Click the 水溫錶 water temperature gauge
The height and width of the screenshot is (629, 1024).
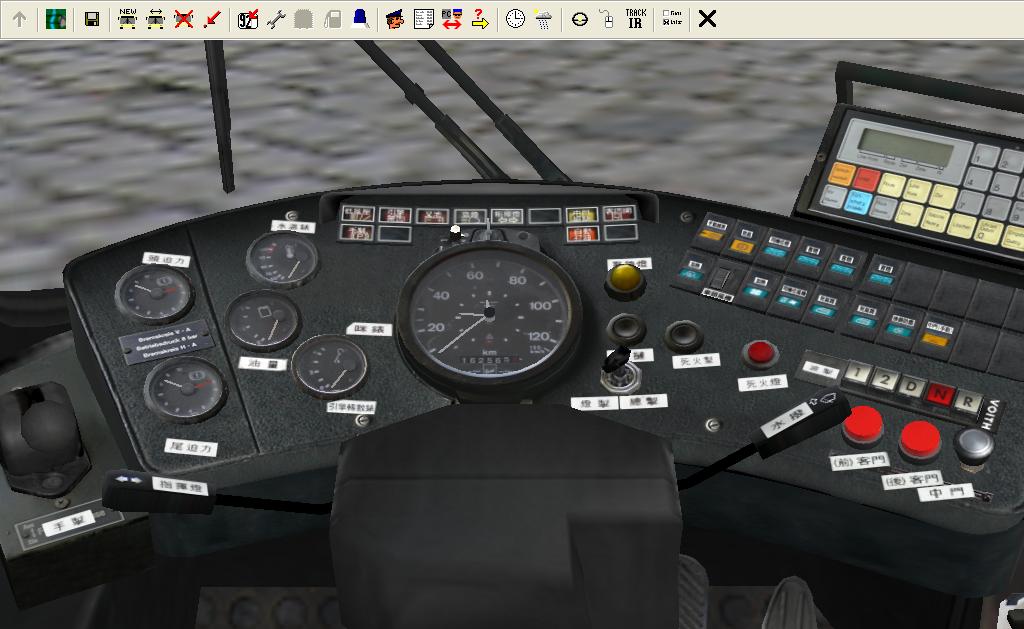[x=282, y=260]
